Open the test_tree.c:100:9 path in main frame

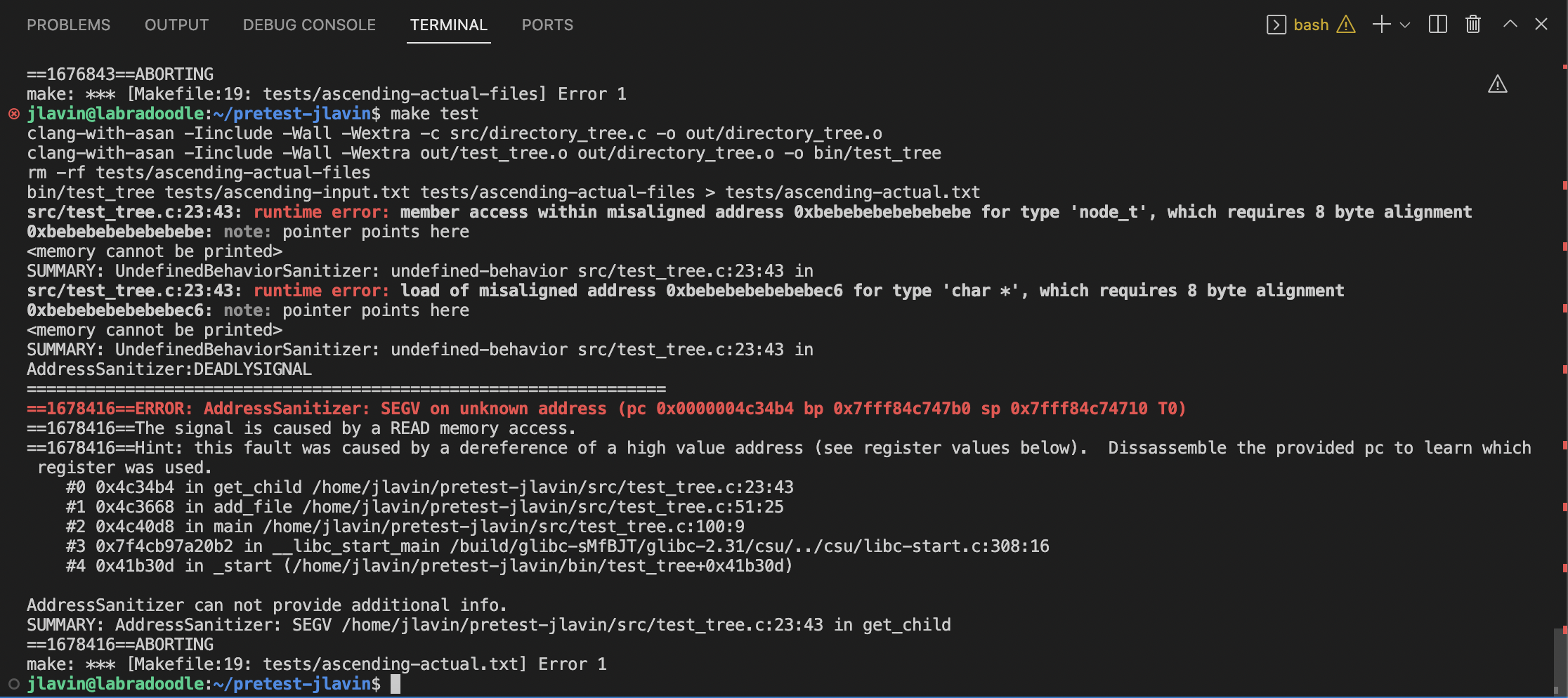tap(504, 527)
